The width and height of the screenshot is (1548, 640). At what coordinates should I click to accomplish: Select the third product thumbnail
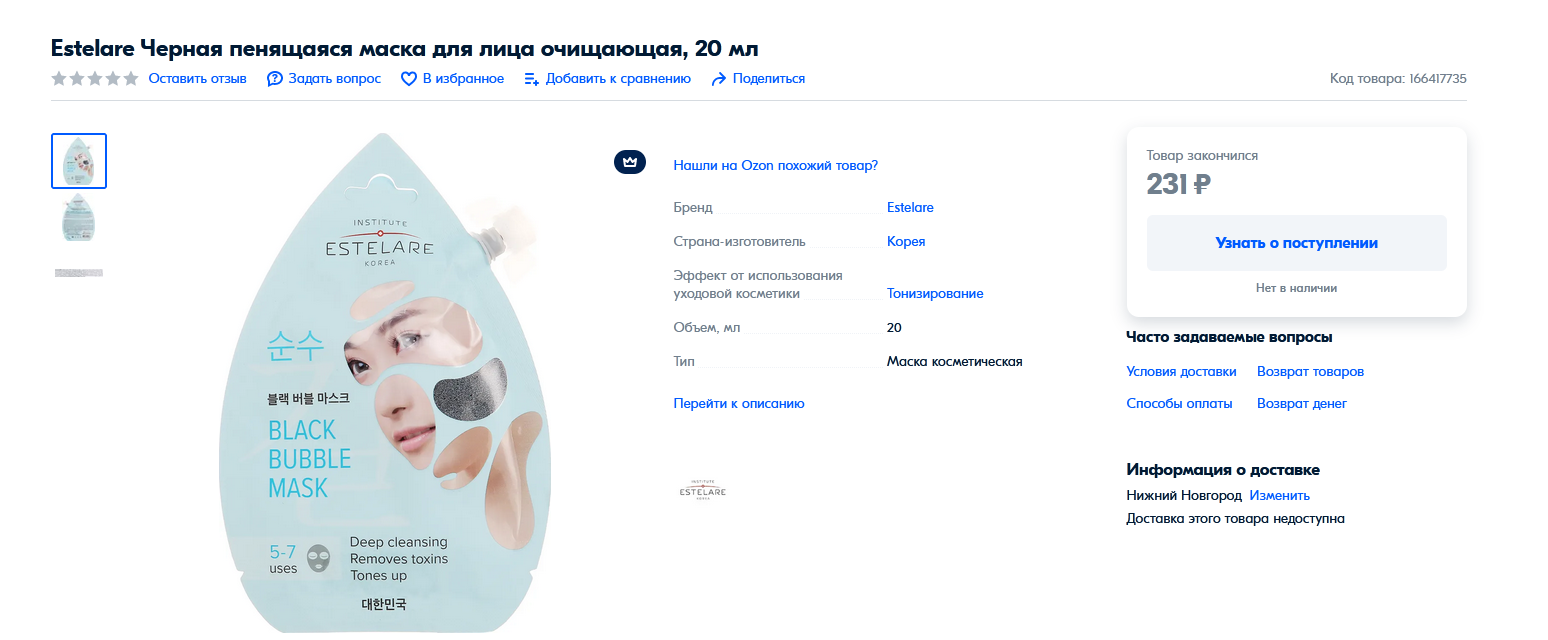pyautogui.click(x=79, y=272)
